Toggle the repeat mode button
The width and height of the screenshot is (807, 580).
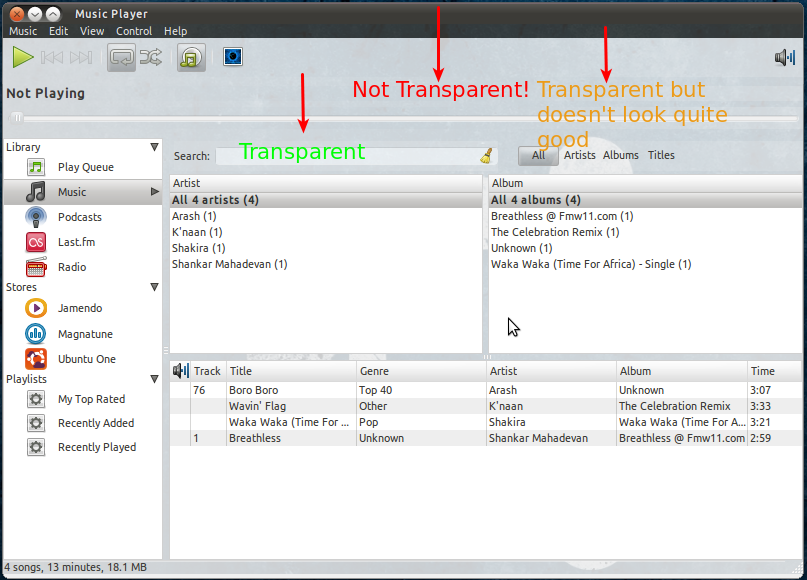(x=122, y=58)
